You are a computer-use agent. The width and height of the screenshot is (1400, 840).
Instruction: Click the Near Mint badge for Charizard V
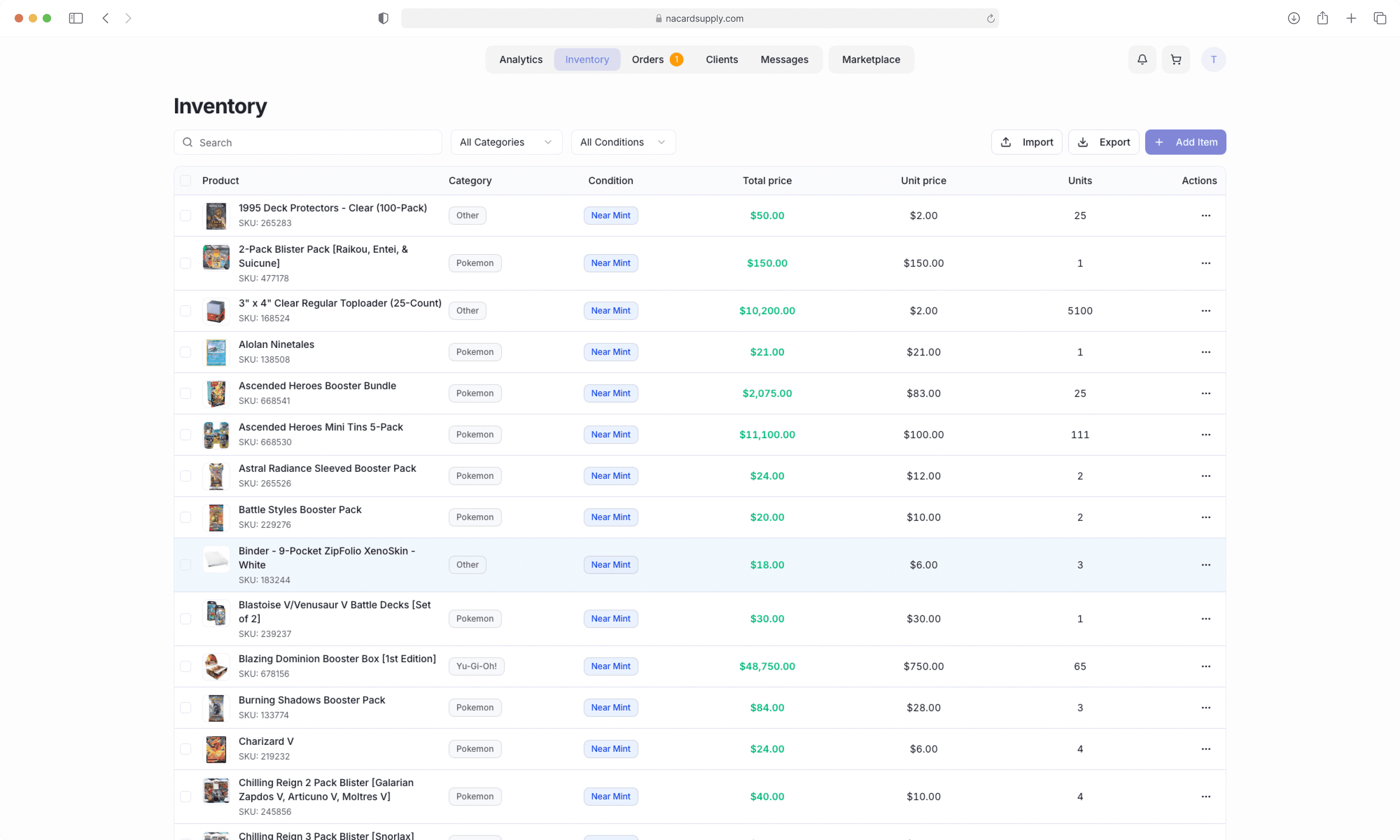point(611,749)
